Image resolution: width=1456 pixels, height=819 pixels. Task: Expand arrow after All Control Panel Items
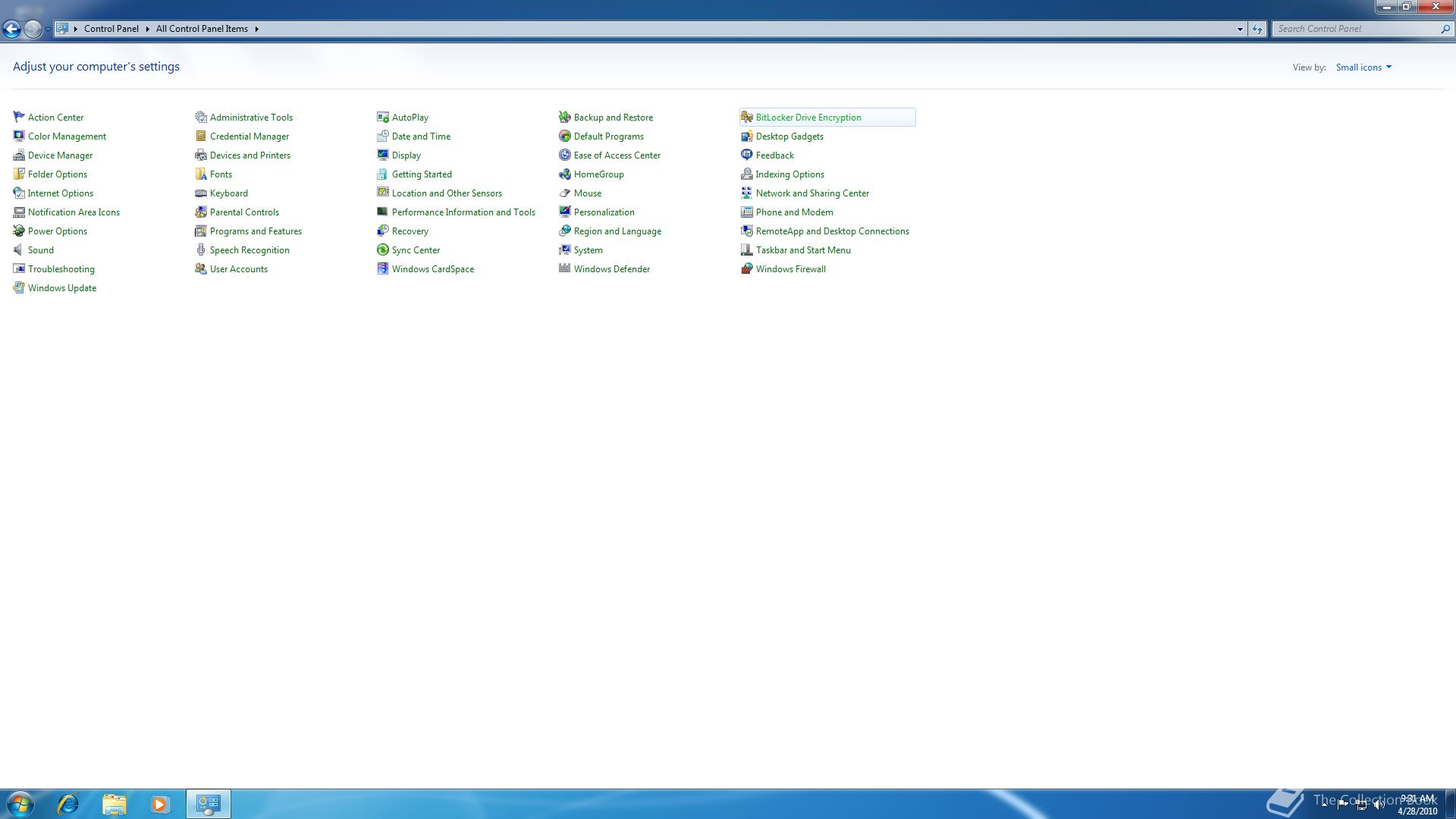tap(256, 29)
